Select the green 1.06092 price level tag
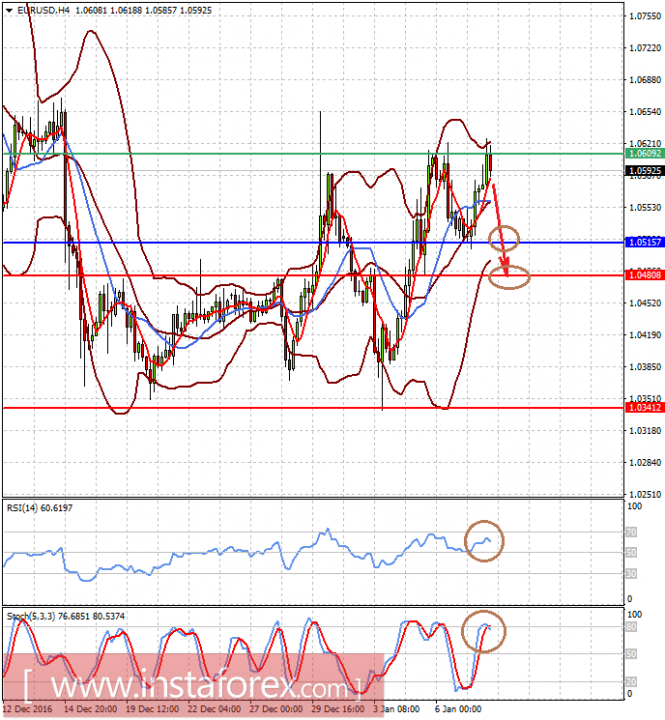The width and height of the screenshot is (665, 720). click(x=642, y=154)
